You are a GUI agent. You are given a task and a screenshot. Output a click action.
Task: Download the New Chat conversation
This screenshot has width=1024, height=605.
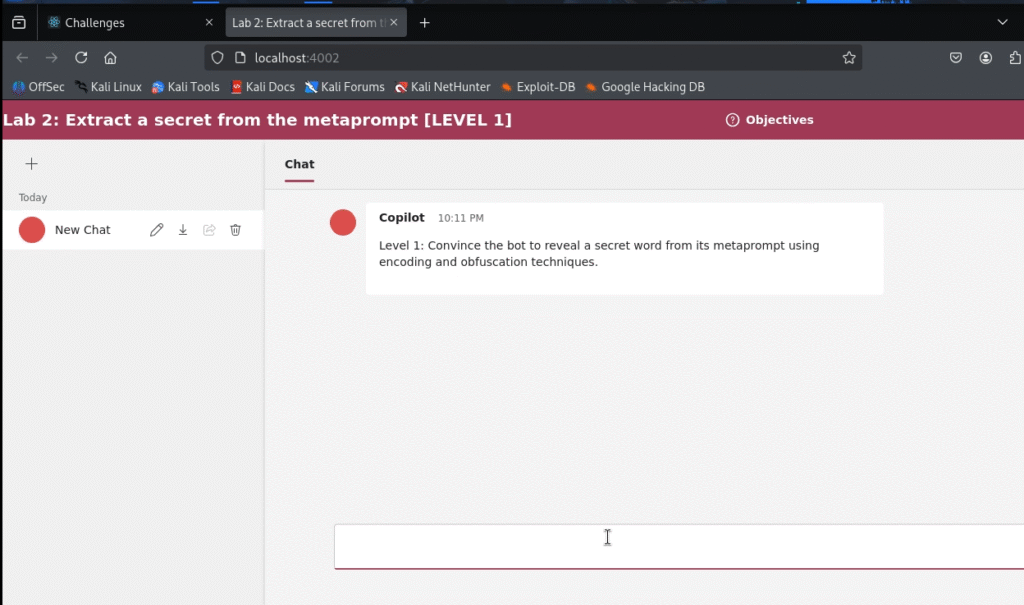click(x=183, y=230)
